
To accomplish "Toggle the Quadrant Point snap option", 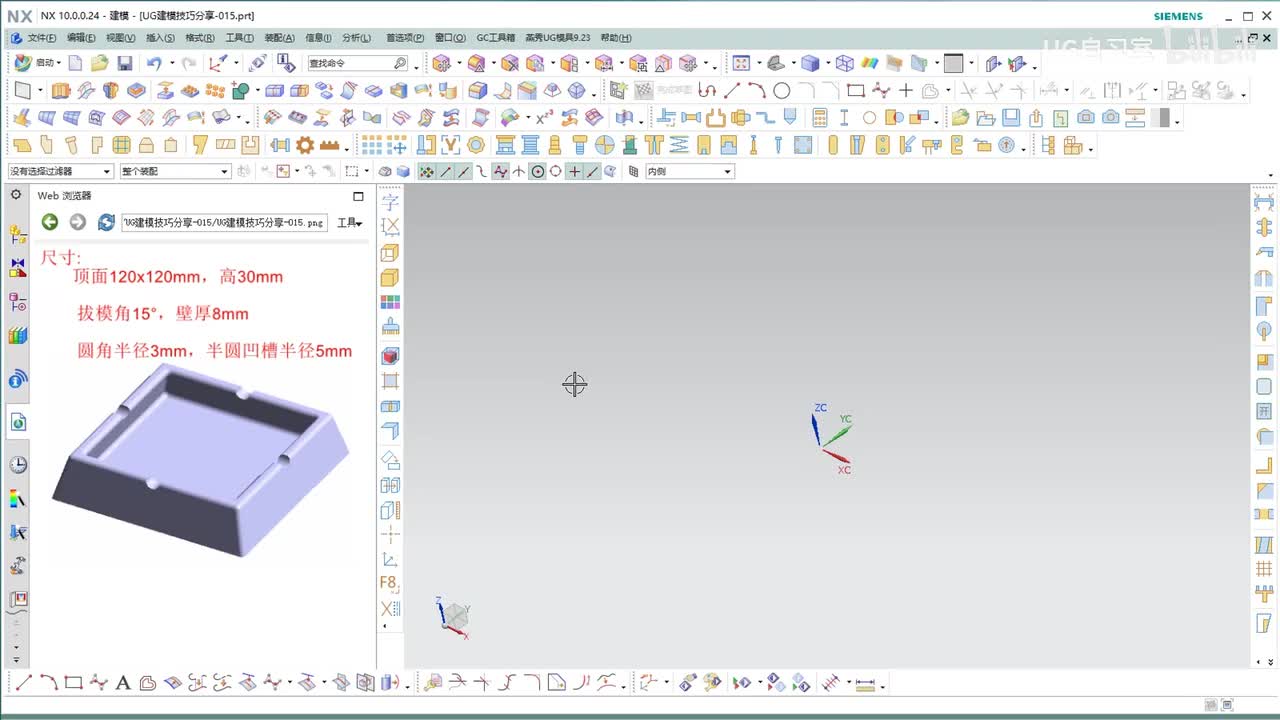I will (556, 171).
